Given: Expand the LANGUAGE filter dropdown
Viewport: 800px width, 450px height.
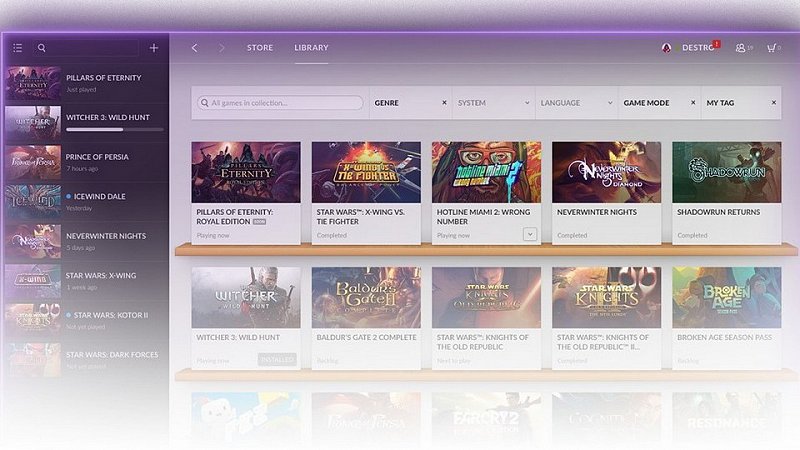Looking at the screenshot, I should pyautogui.click(x=577, y=103).
